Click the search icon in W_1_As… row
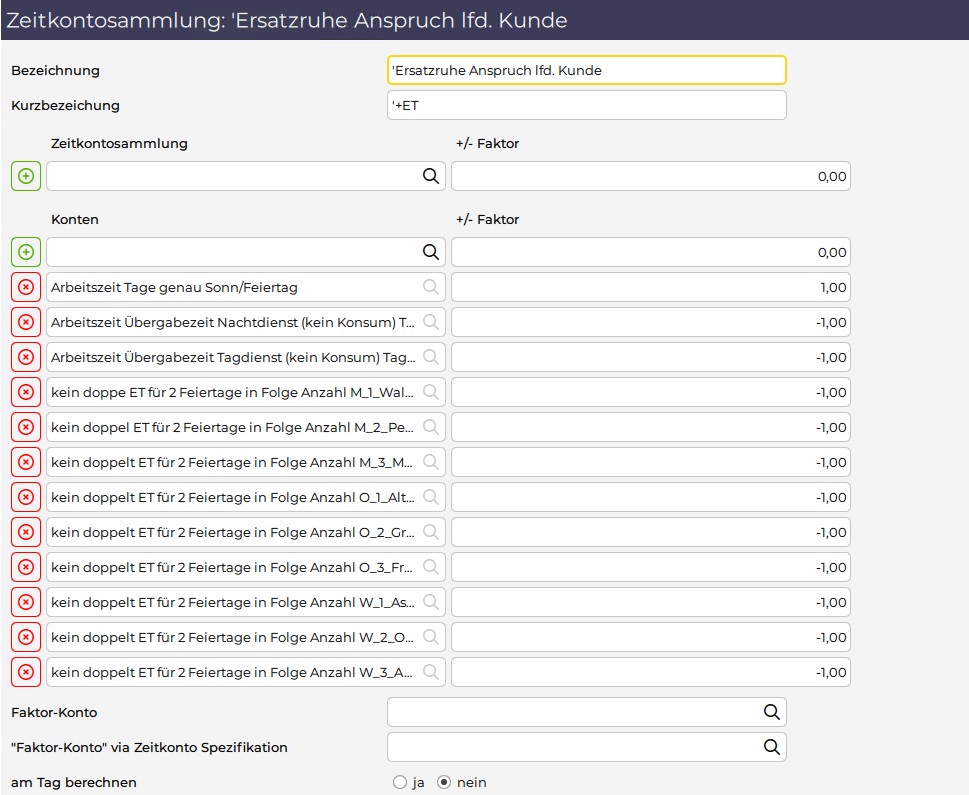 pyautogui.click(x=431, y=603)
